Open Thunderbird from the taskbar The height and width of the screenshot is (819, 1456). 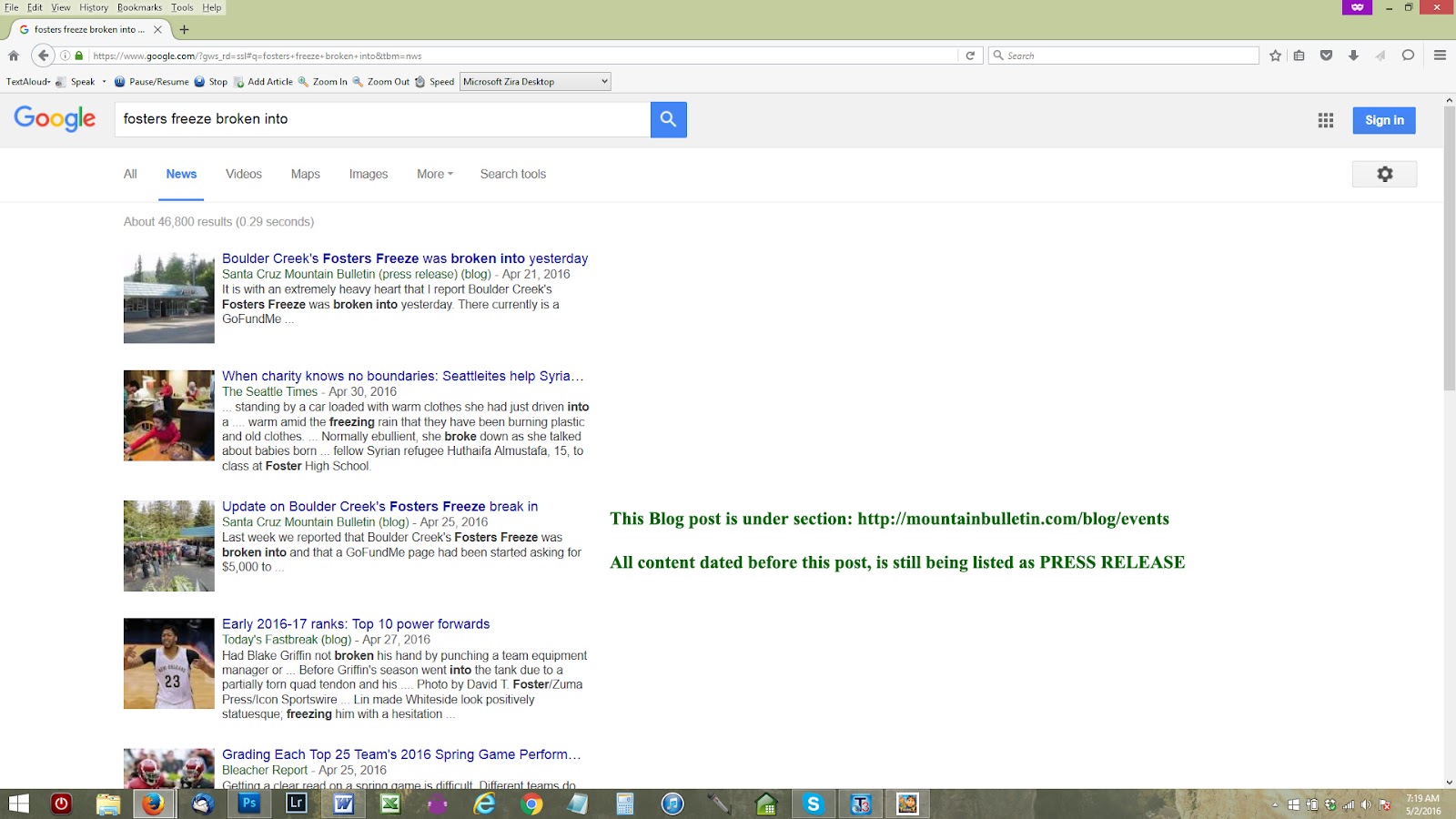click(x=202, y=804)
